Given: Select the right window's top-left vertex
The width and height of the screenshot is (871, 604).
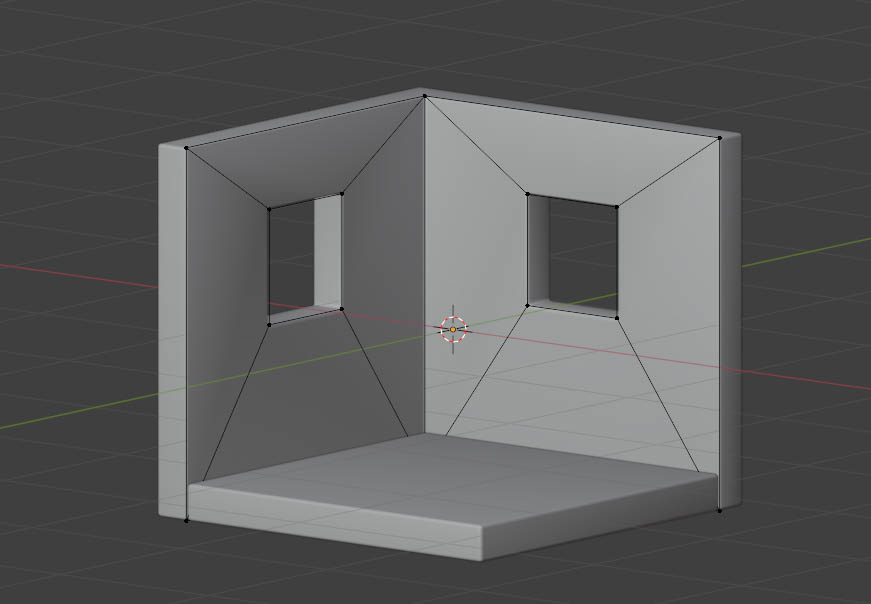Looking at the screenshot, I should pos(527,194).
